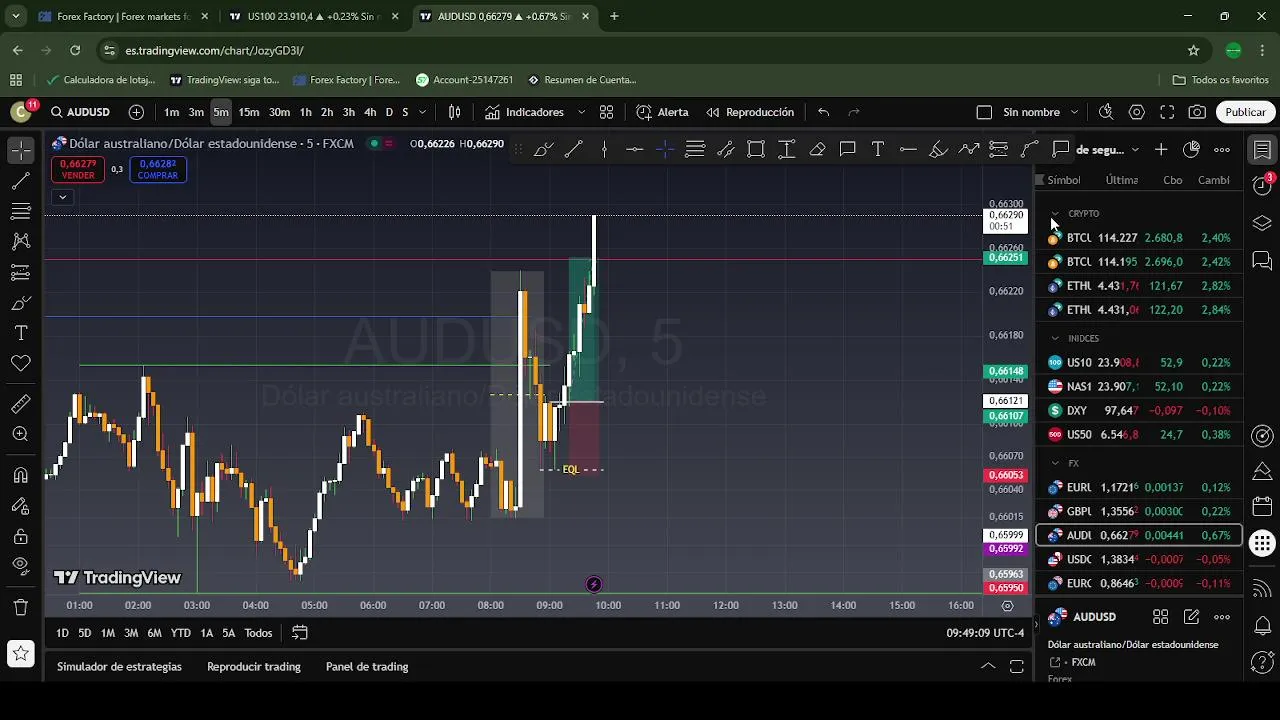Screen dimensions: 1280x720
Task: Collapse the chart legend chevron
Action: [62, 197]
